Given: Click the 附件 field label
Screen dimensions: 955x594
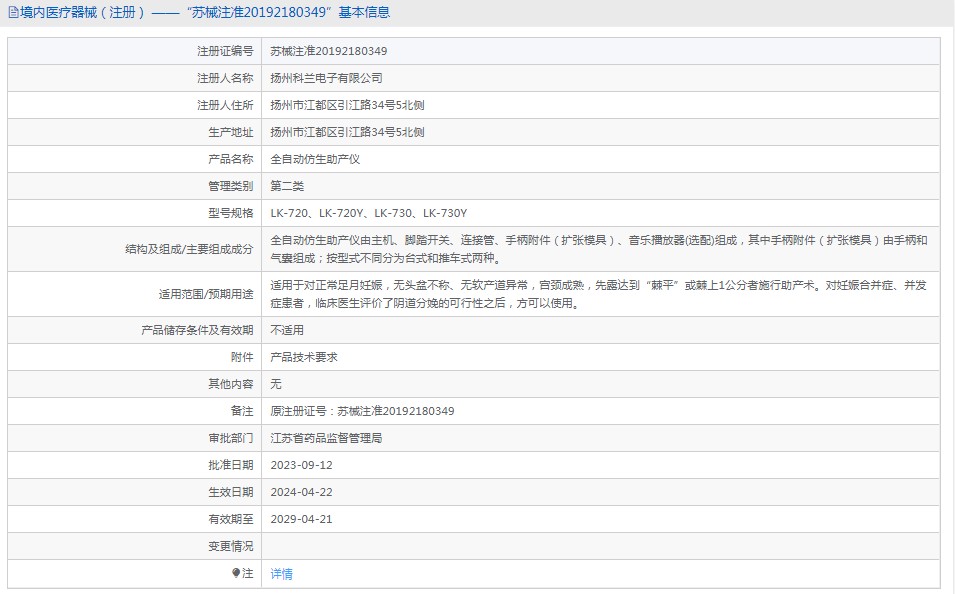Looking at the screenshot, I should tap(242, 357).
